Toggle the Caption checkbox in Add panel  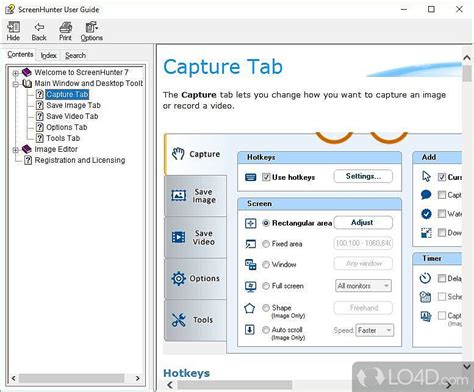pyautogui.click(x=442, y=195)
